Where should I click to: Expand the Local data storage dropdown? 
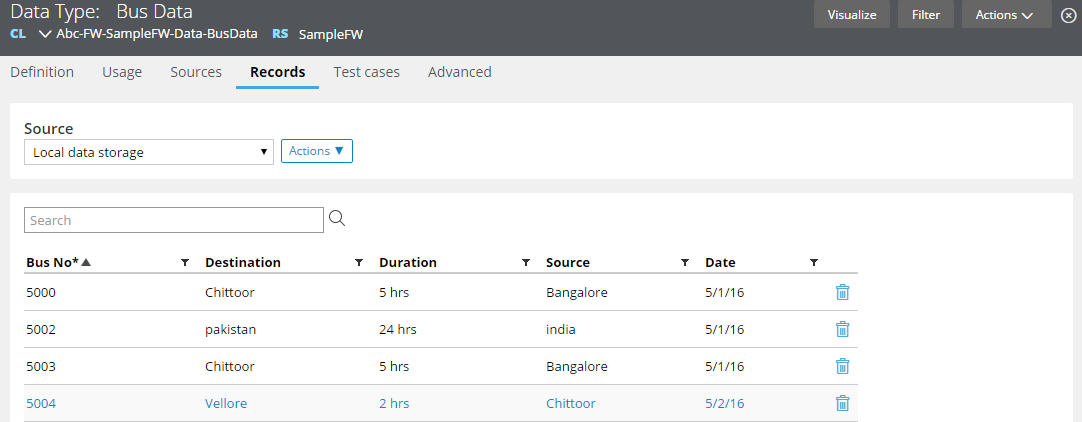click(x=148, y=152)
